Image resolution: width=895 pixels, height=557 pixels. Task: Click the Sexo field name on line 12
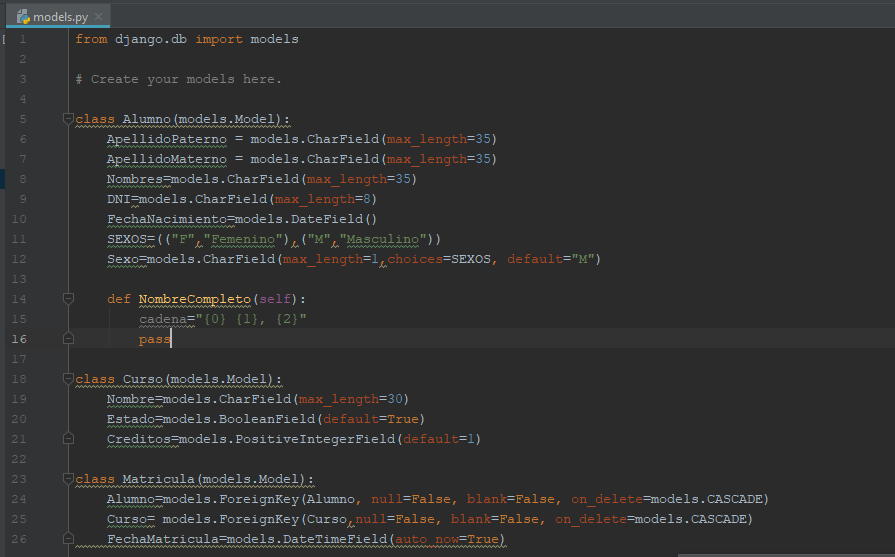(x=123, y=259)
